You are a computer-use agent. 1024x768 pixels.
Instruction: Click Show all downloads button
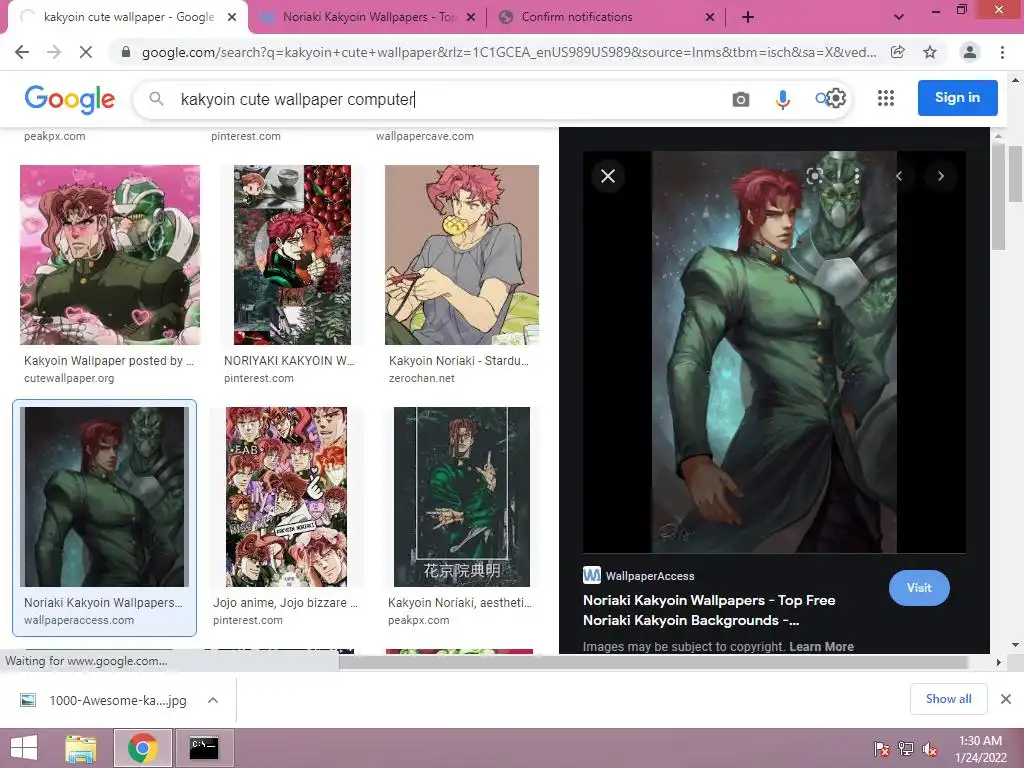point(948,699)
